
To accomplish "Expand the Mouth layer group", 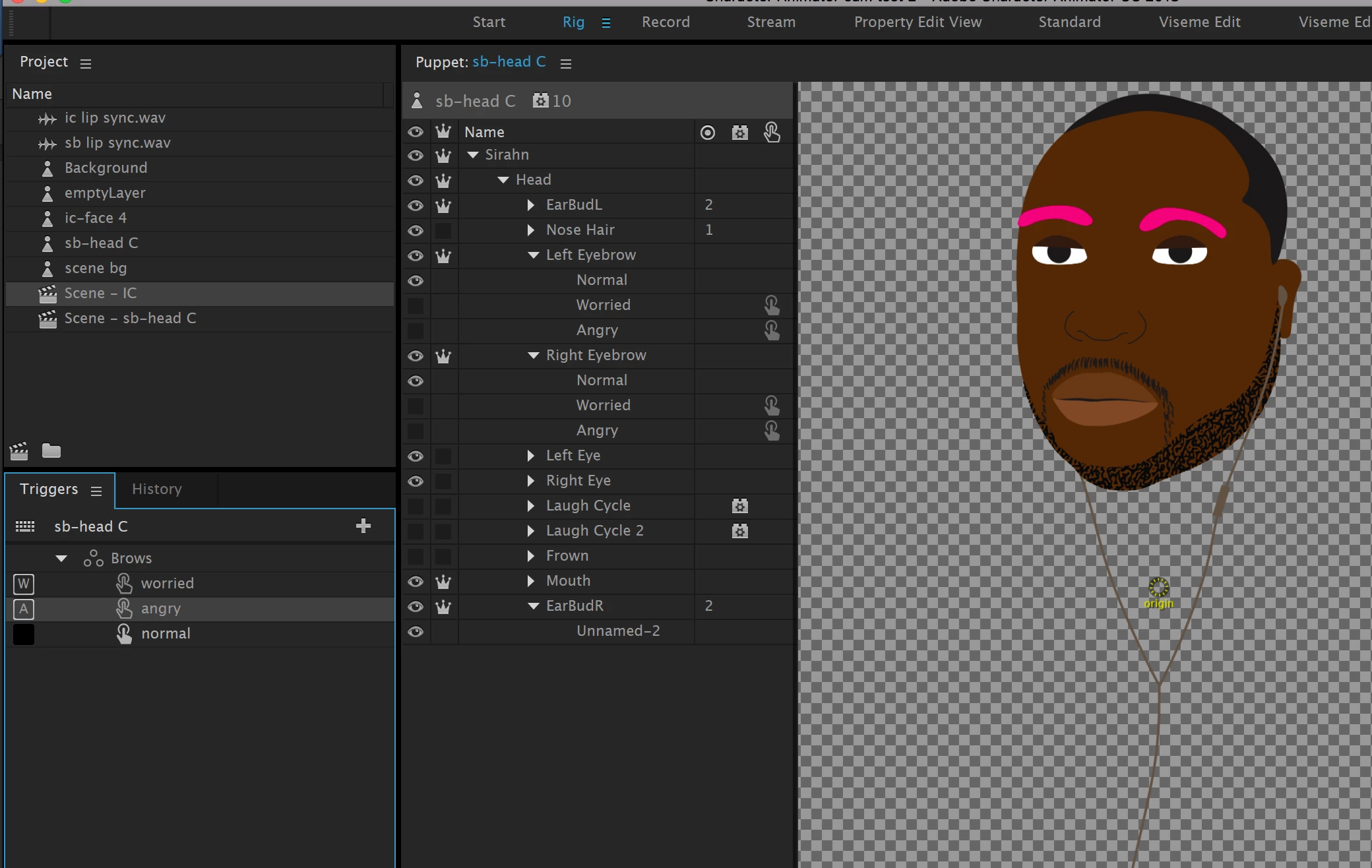I will click(x=531, y=581).
